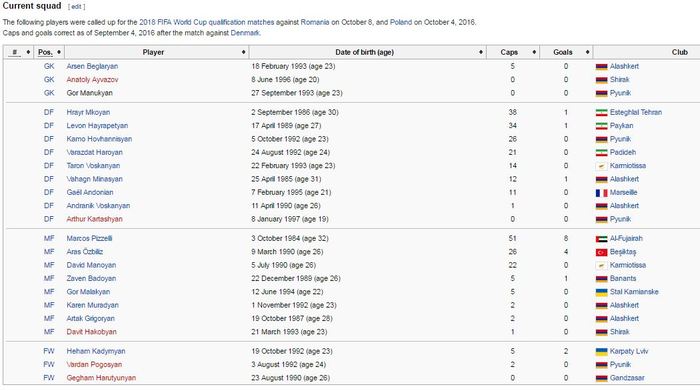Click the Armenia flag in Vahagn Minasyan row

tap(601, 179)
